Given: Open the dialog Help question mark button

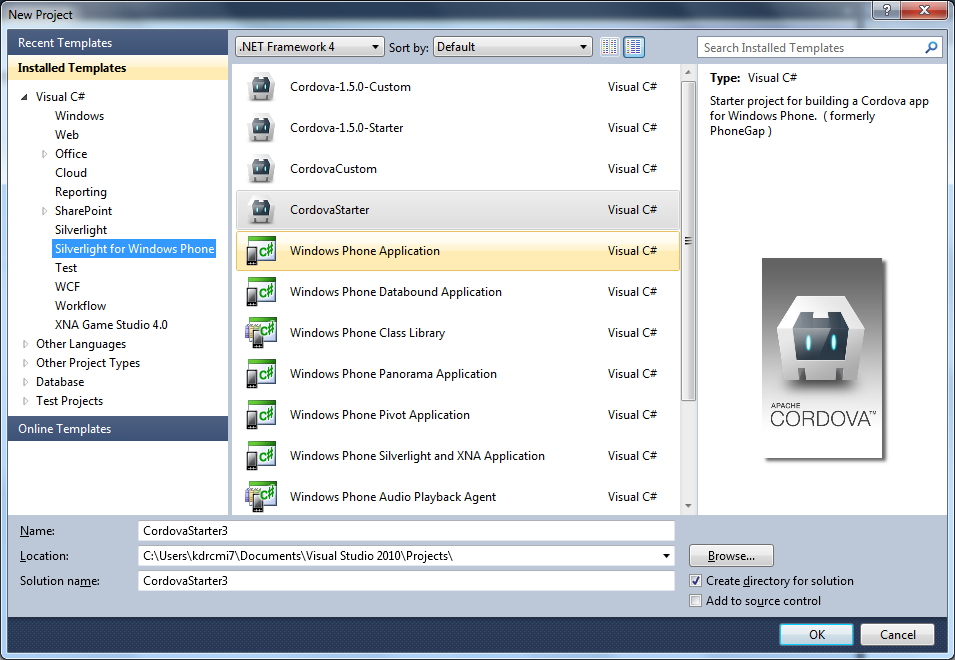Looking at the screenshot, I should tap(886, 10).
